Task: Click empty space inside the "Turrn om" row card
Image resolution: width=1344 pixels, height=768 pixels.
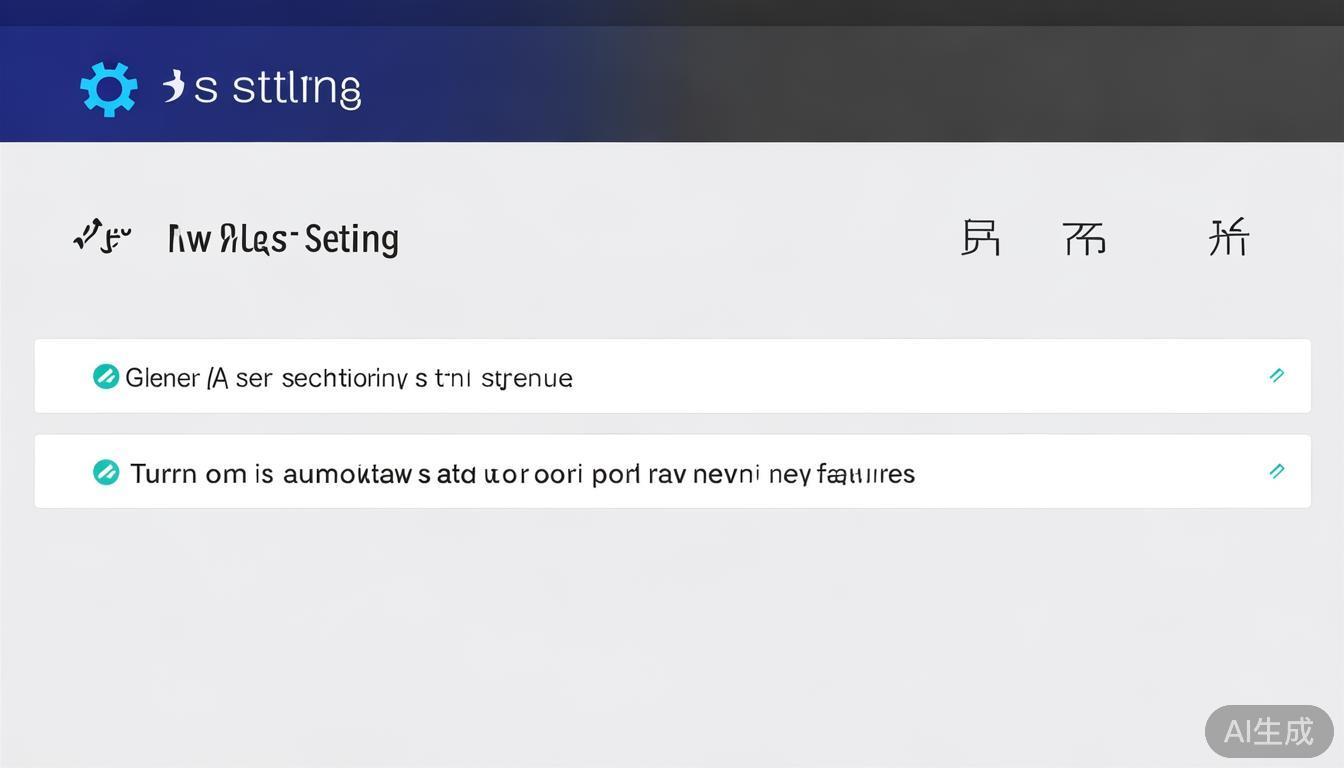Action: click(x=1080, y=471)
